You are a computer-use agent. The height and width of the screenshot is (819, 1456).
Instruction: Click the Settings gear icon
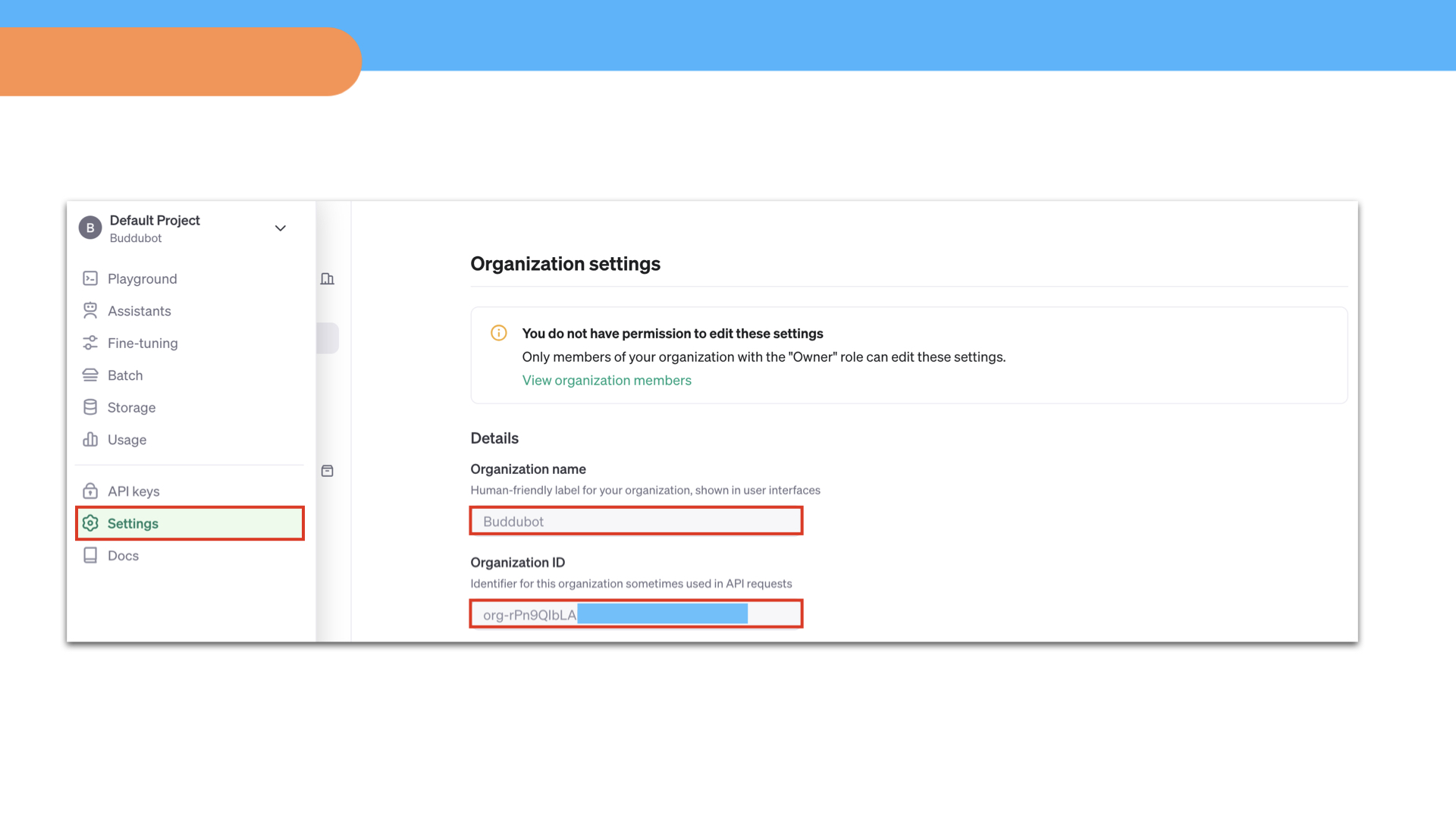pyautogui.click(x=90, y=523)
